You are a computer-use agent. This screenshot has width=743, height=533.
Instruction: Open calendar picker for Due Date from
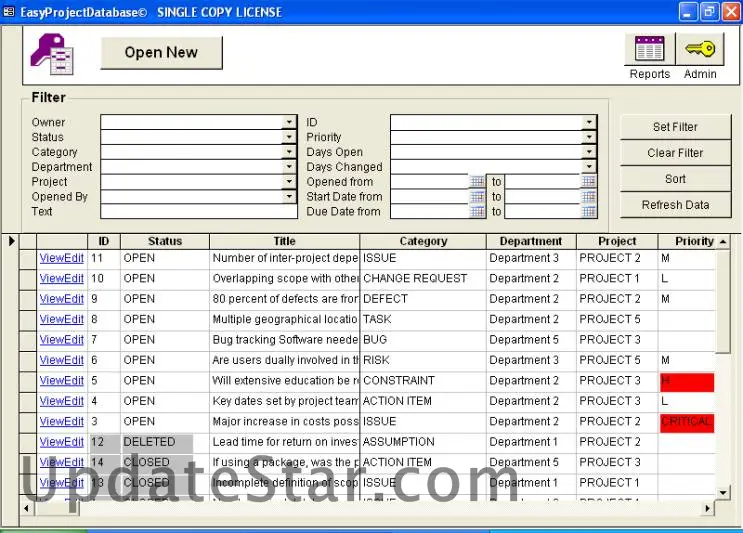[477, 212]
